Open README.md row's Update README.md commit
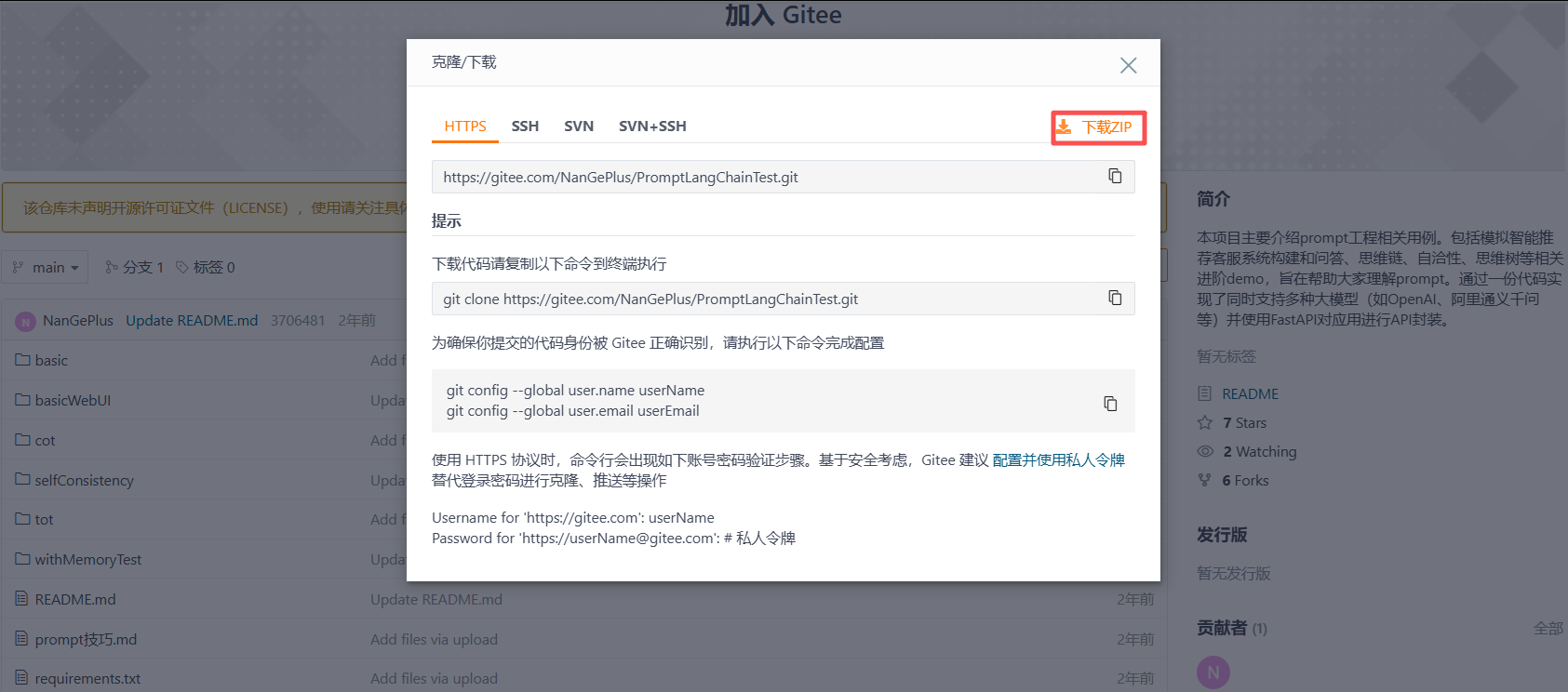This screenshot has height=692, width=1568. pyautogui.click(x=436, y=600)
